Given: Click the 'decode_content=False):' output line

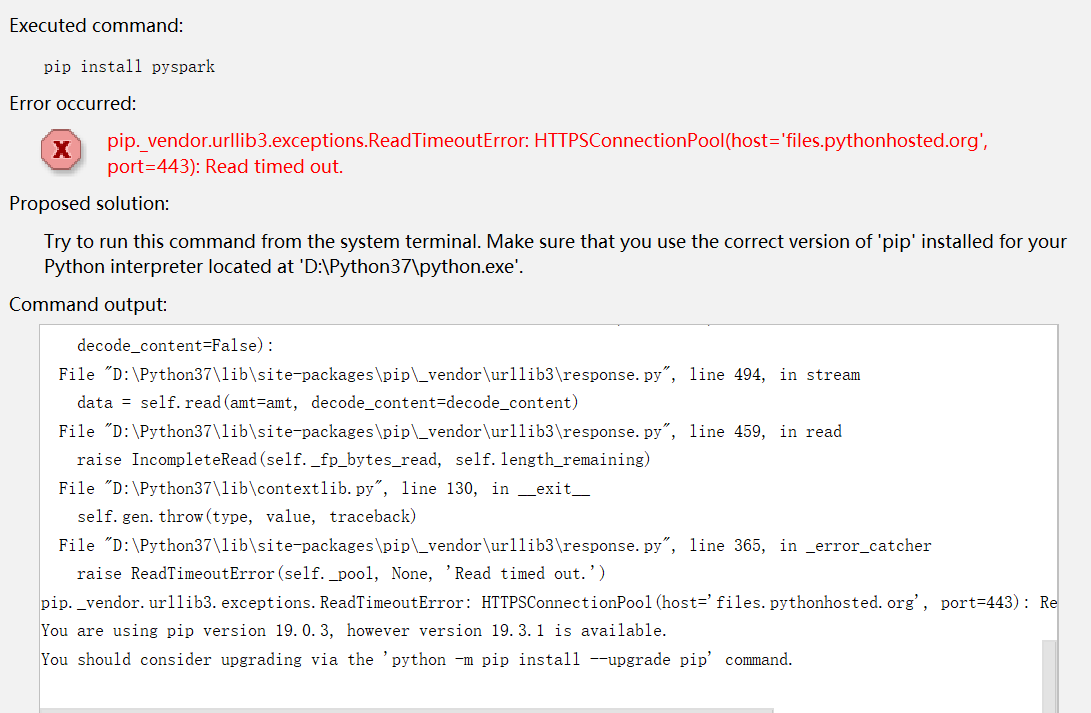Looking at the screenshot, I should (175, 346).
